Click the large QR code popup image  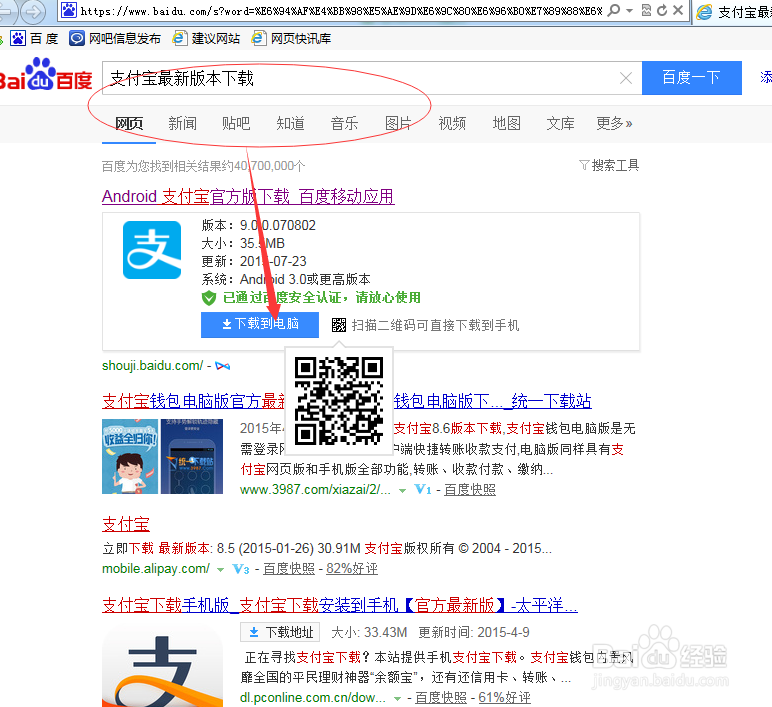(339, 401)
